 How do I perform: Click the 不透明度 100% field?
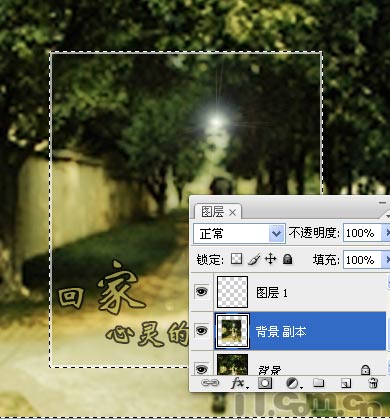pos(363,233)
